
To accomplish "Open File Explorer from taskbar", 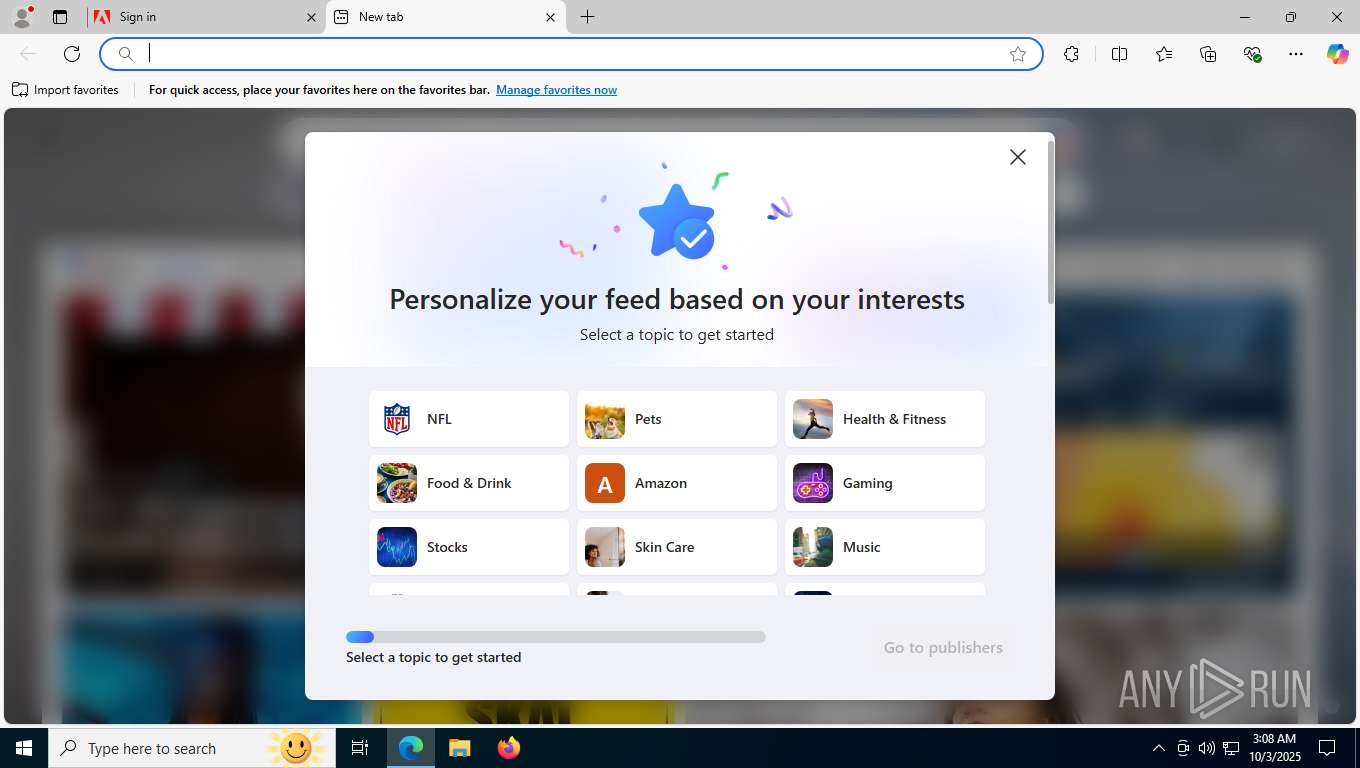I will click(459, 748).
